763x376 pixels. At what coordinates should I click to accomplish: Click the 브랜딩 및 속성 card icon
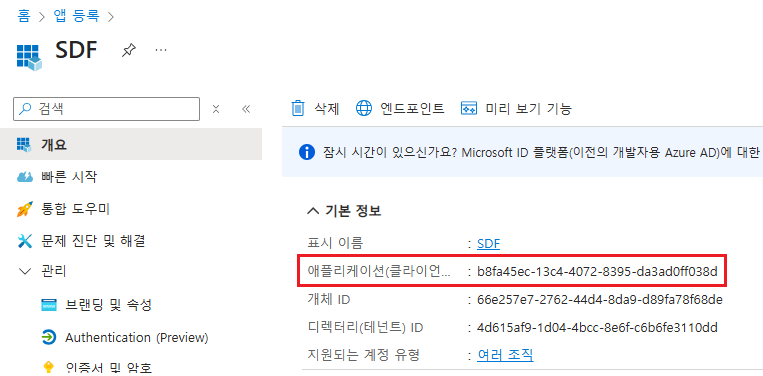(49, 305)
